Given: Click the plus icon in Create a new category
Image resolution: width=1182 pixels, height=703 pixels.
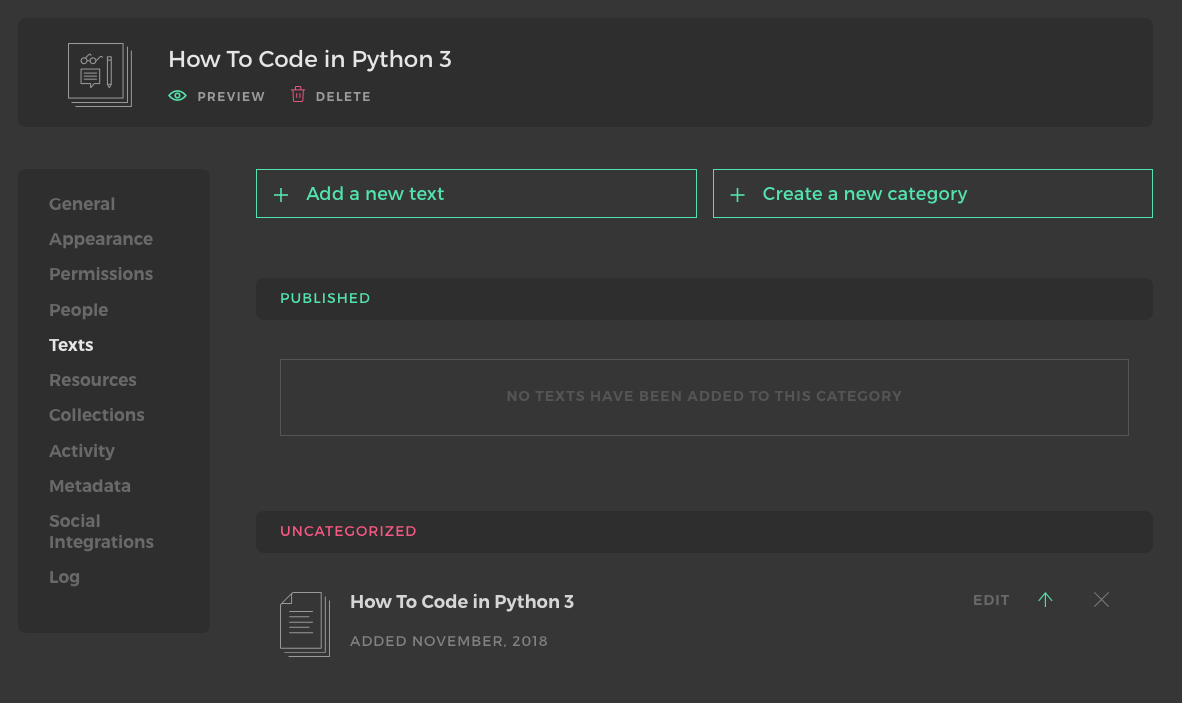Looking at the screenshot, I should click(737, 195).
